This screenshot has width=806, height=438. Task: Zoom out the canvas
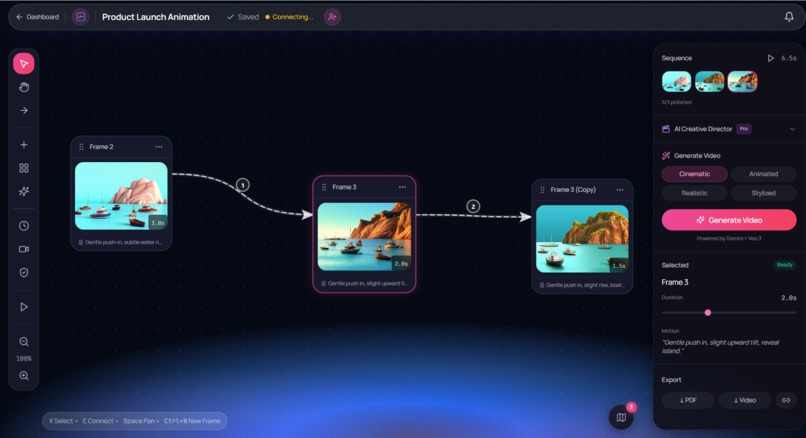point(24,342)
